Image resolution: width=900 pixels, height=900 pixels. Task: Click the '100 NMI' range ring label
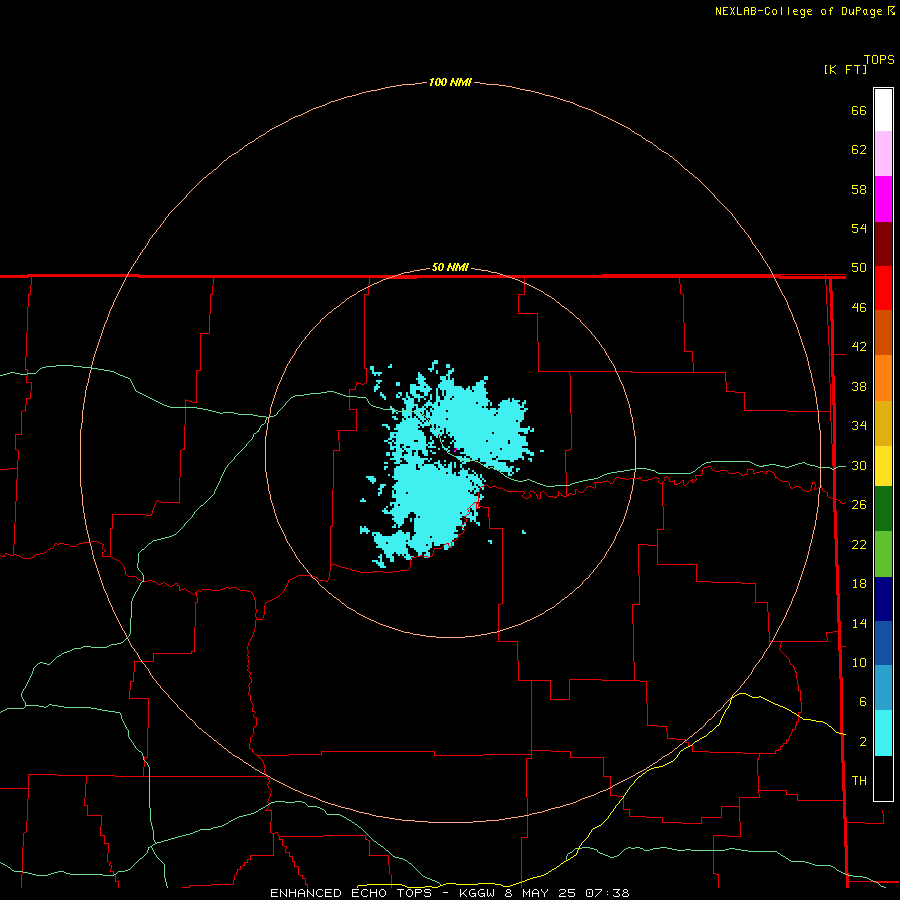click(x=450, y=82)
